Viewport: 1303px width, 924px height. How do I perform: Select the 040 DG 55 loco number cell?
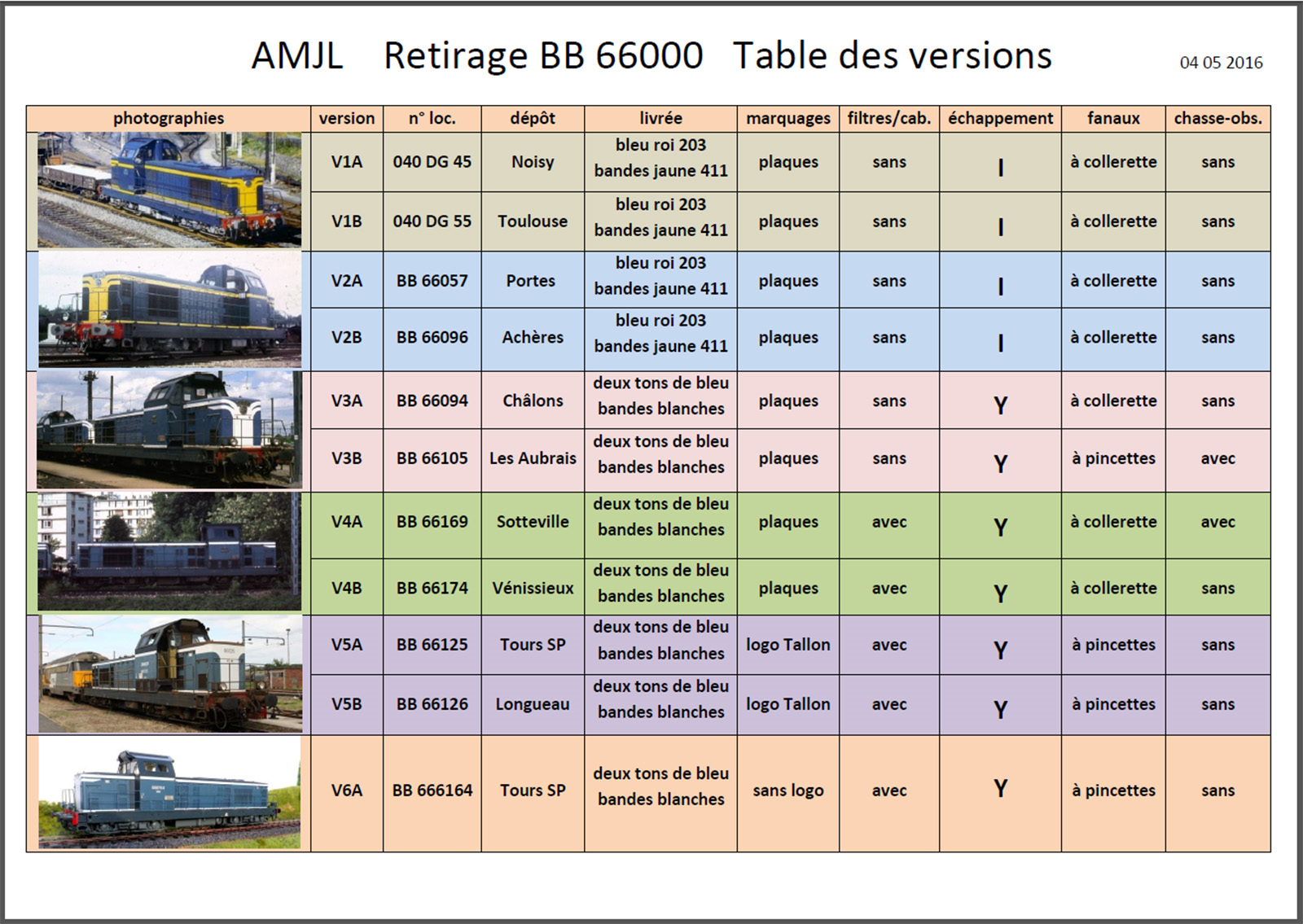(432, 221)
